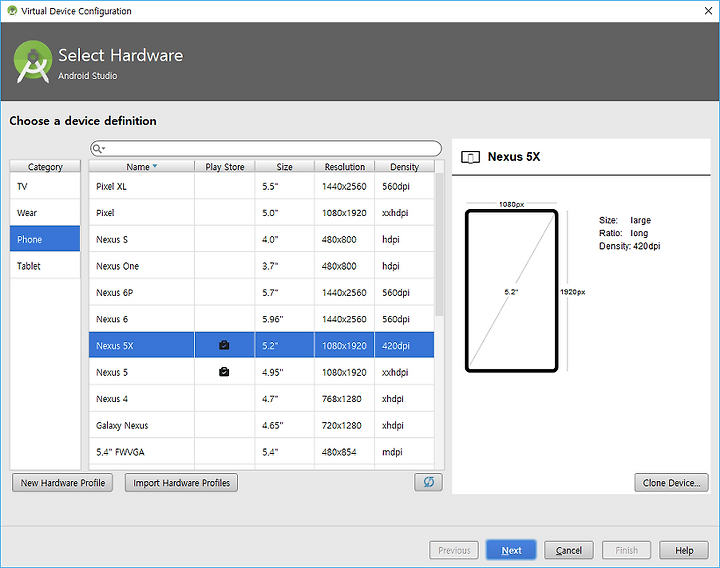Select the 5.4" FWVGA device row
The height and width of the screenshot is (568, 720).
261,452
